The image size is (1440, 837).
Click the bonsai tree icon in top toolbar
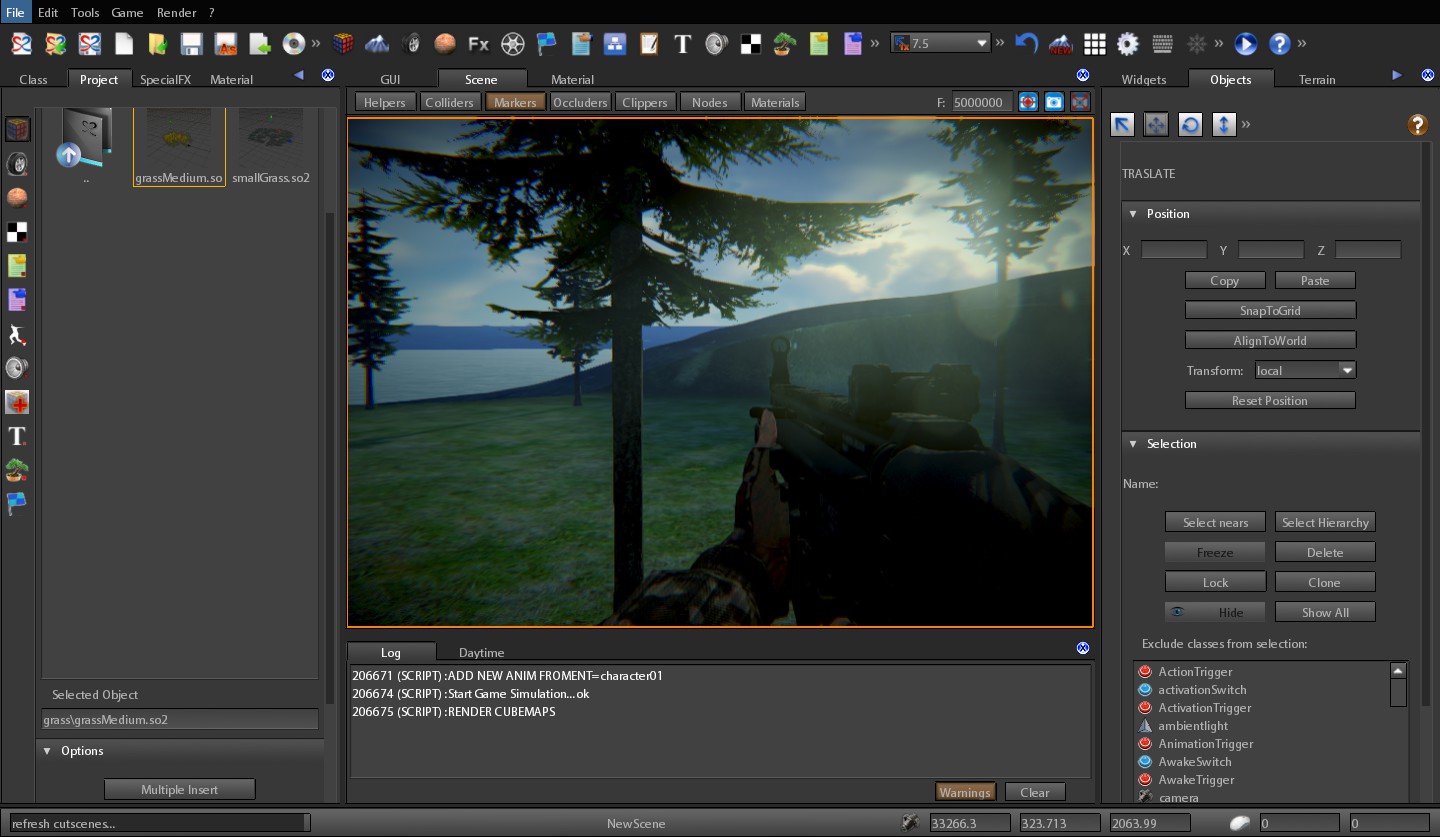pos(785,44)
